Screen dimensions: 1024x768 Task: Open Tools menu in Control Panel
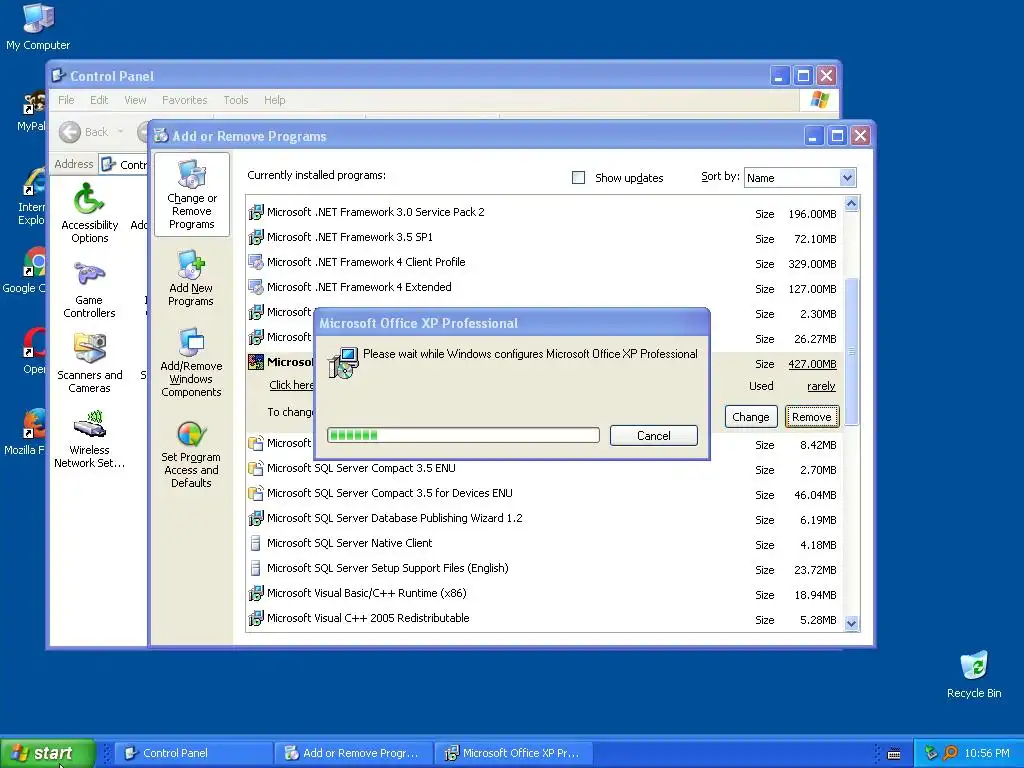(236, 100)
